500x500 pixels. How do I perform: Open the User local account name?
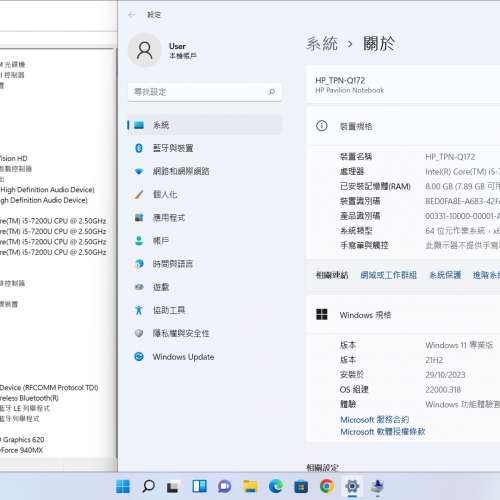(182, 51)
